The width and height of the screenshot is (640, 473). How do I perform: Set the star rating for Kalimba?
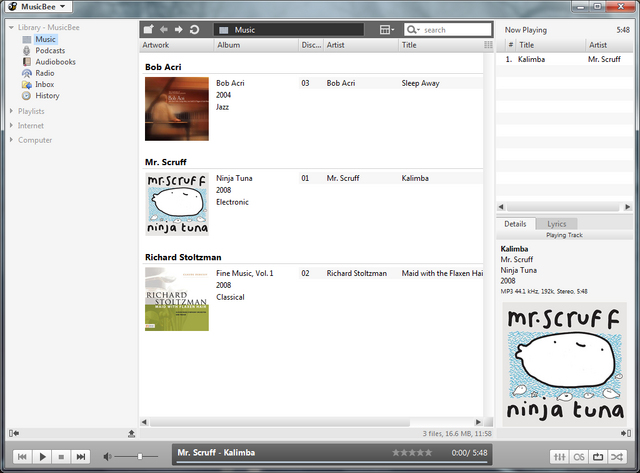(412, 453)
